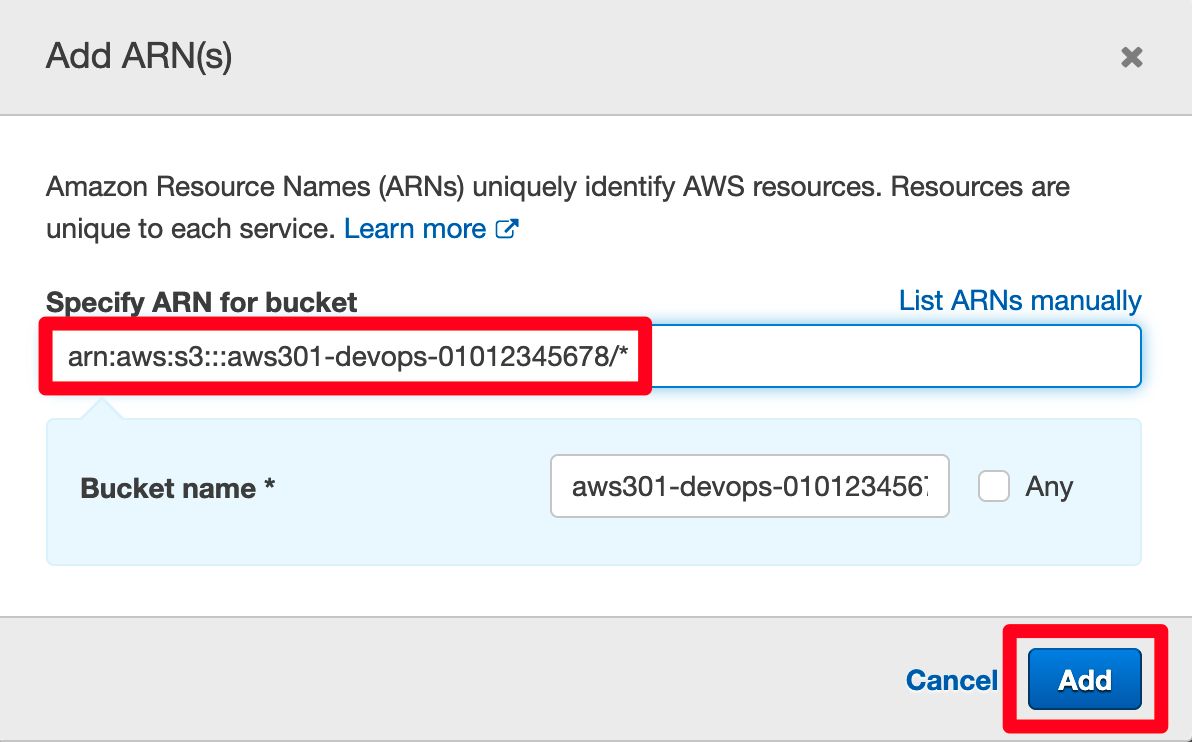
Task: Click the Specify ARN for bucket label
Action: pos(201,302)
